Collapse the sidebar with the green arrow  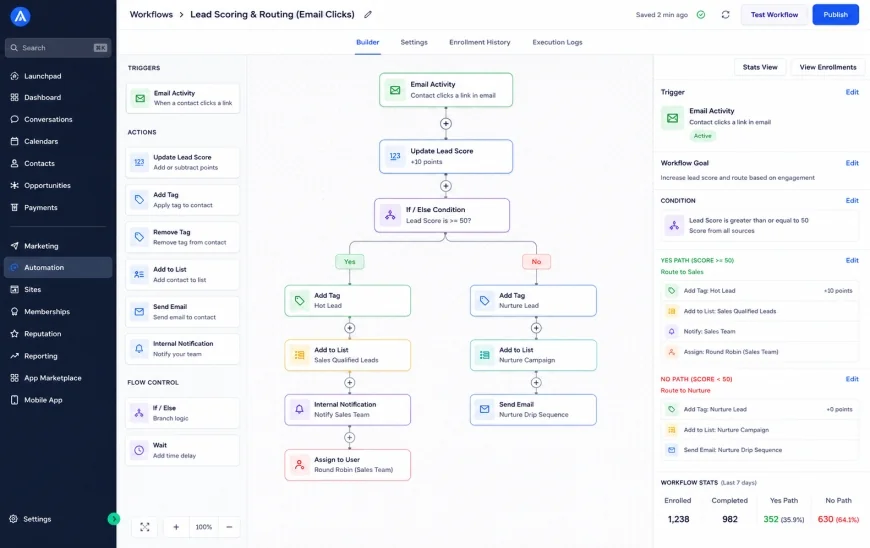[113, 519]
